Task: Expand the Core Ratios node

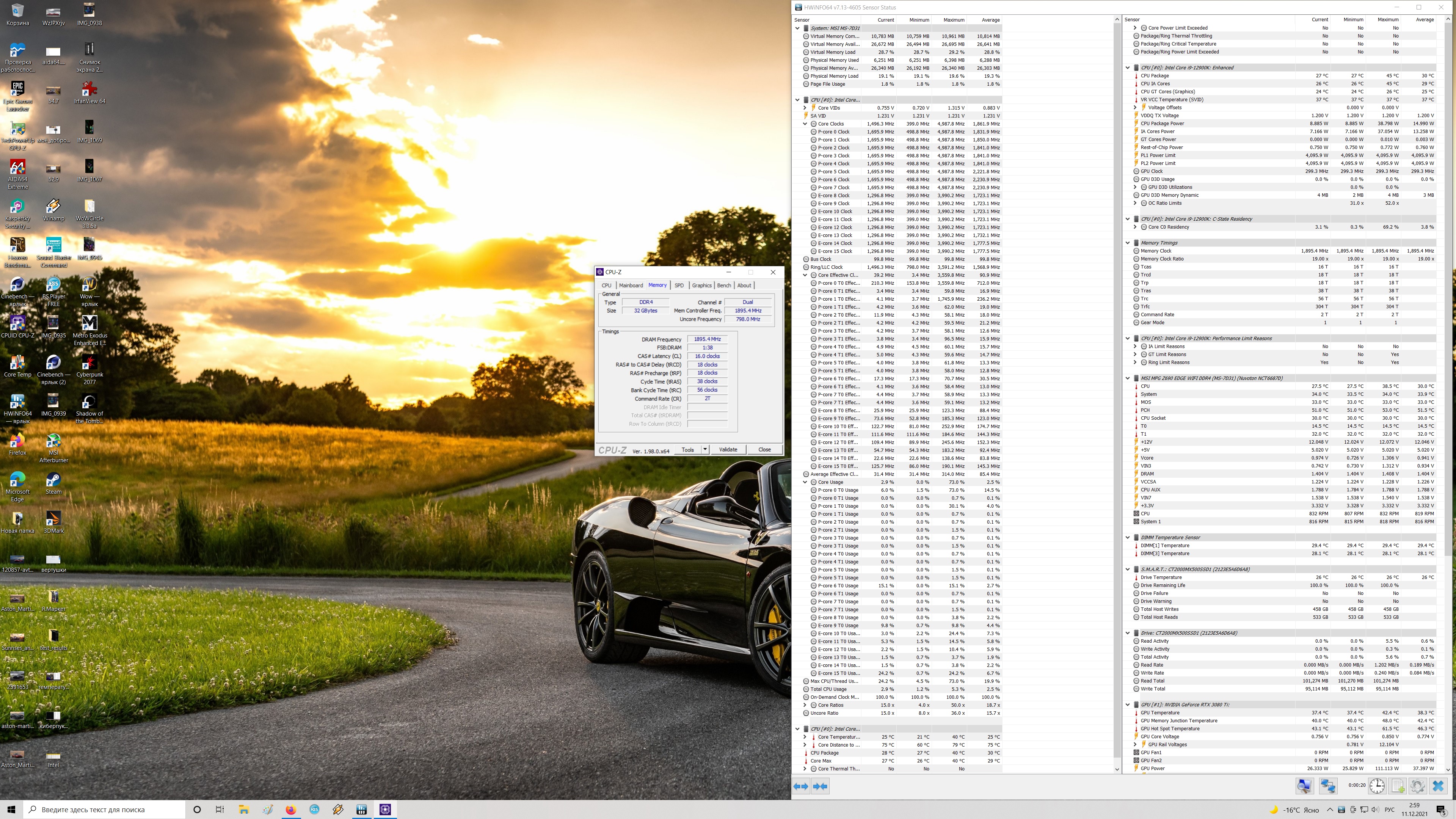Action: click(x=805, y=705)
